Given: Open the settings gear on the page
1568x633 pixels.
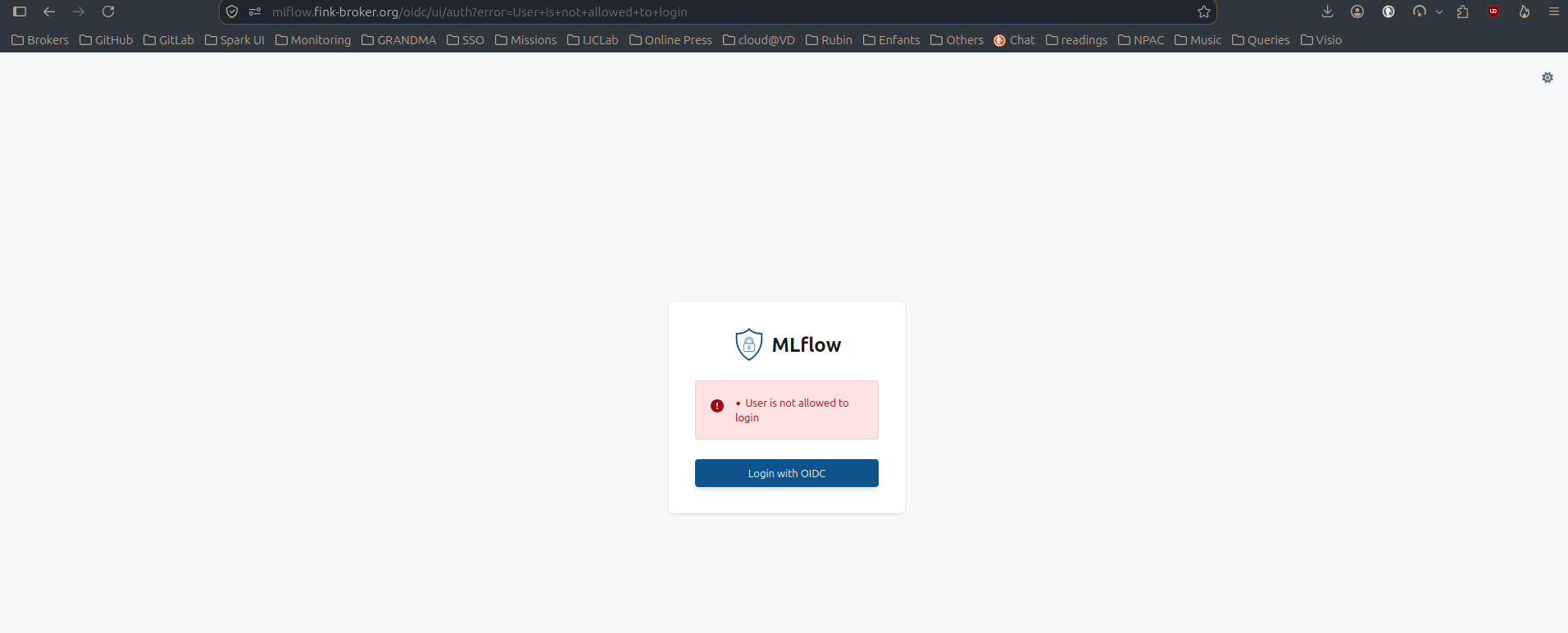Looking at the screenshot, I should click(1548, 78).
